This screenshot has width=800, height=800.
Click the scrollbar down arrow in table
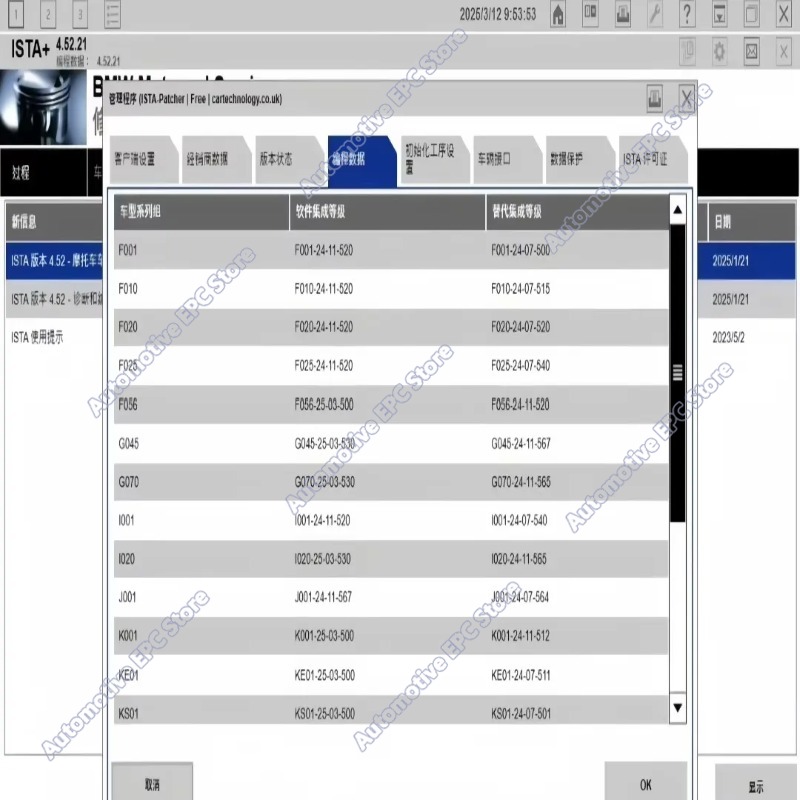pos(677,708)
